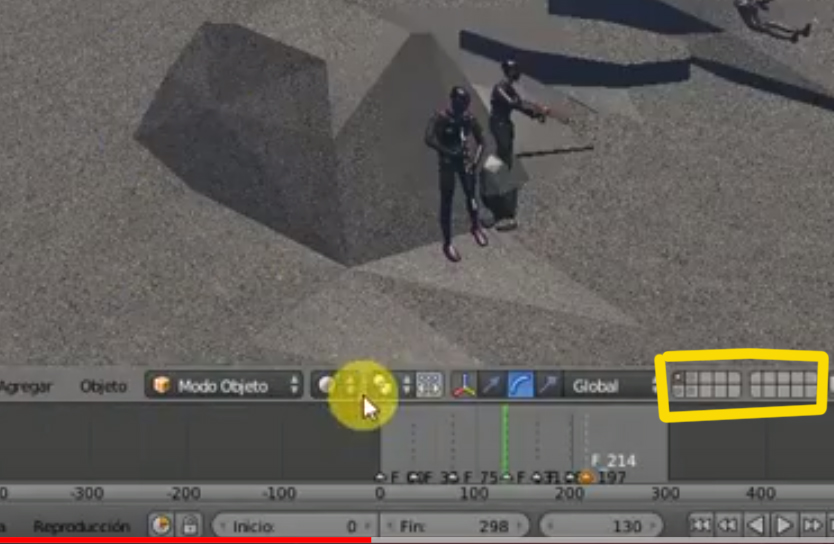Click the Fin end frame field
This screenshot has height=544, width=834.
pos(454,526)
